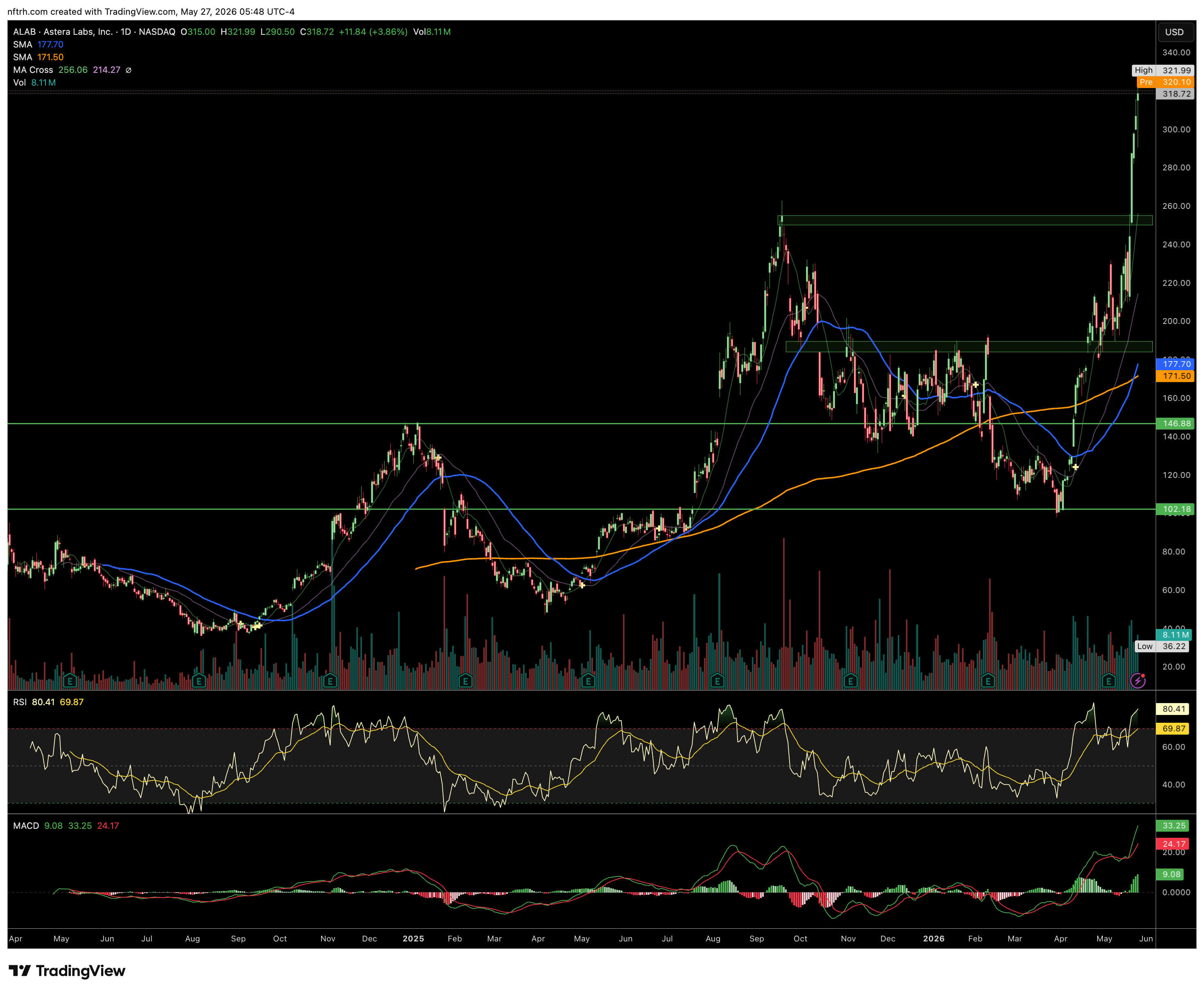Click the MACD 24.17 red axis label
Image resolution: width=1204 pixels, height=993 pixels.
click(1173, 844)
